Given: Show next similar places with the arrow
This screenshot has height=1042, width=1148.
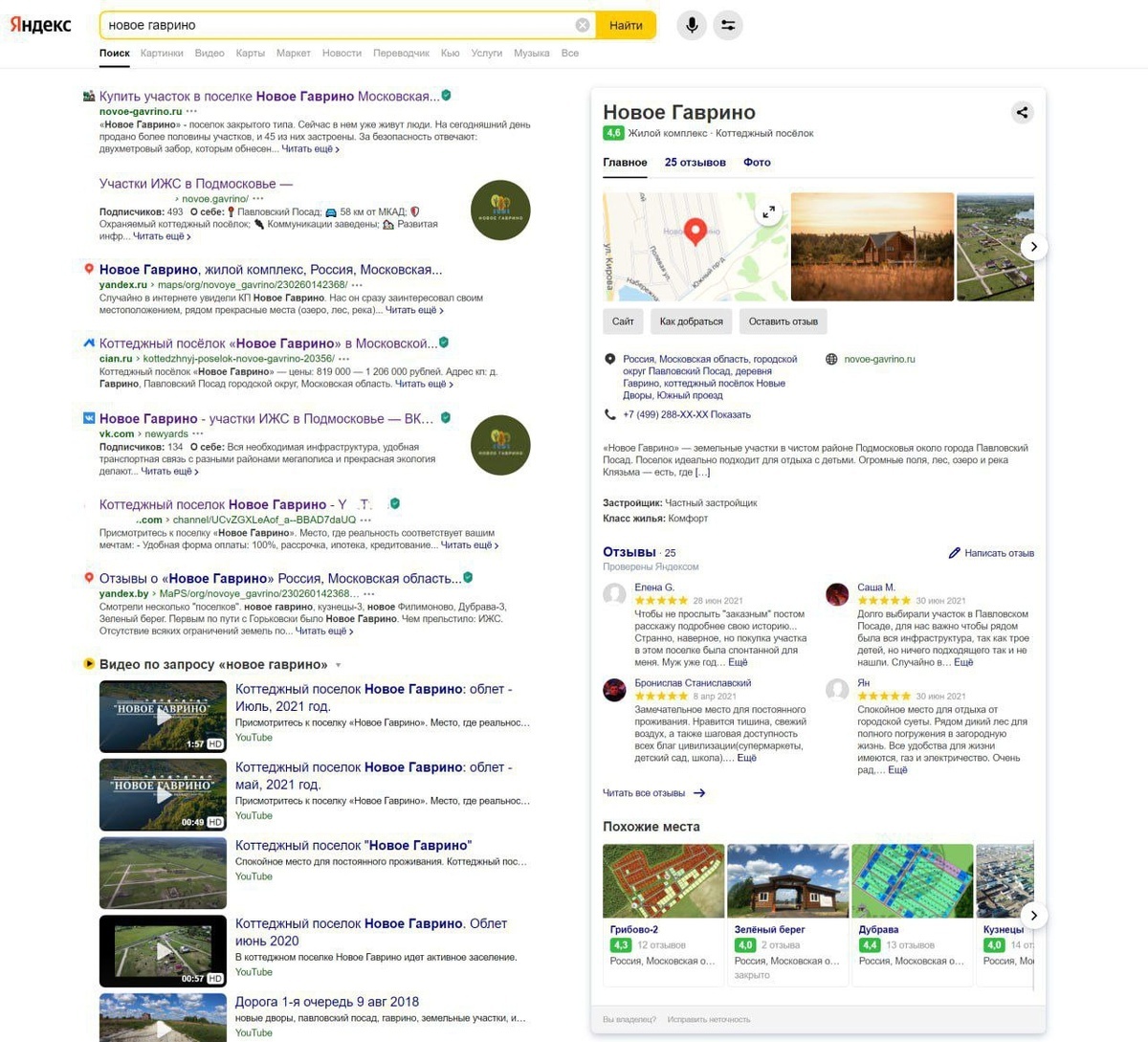Looking at the screenshot, I should coord(1033,915).
